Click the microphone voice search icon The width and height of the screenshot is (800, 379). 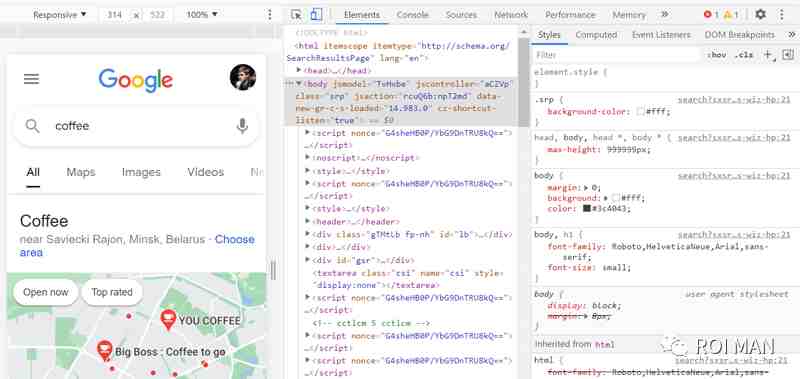[x=242, y=126]
